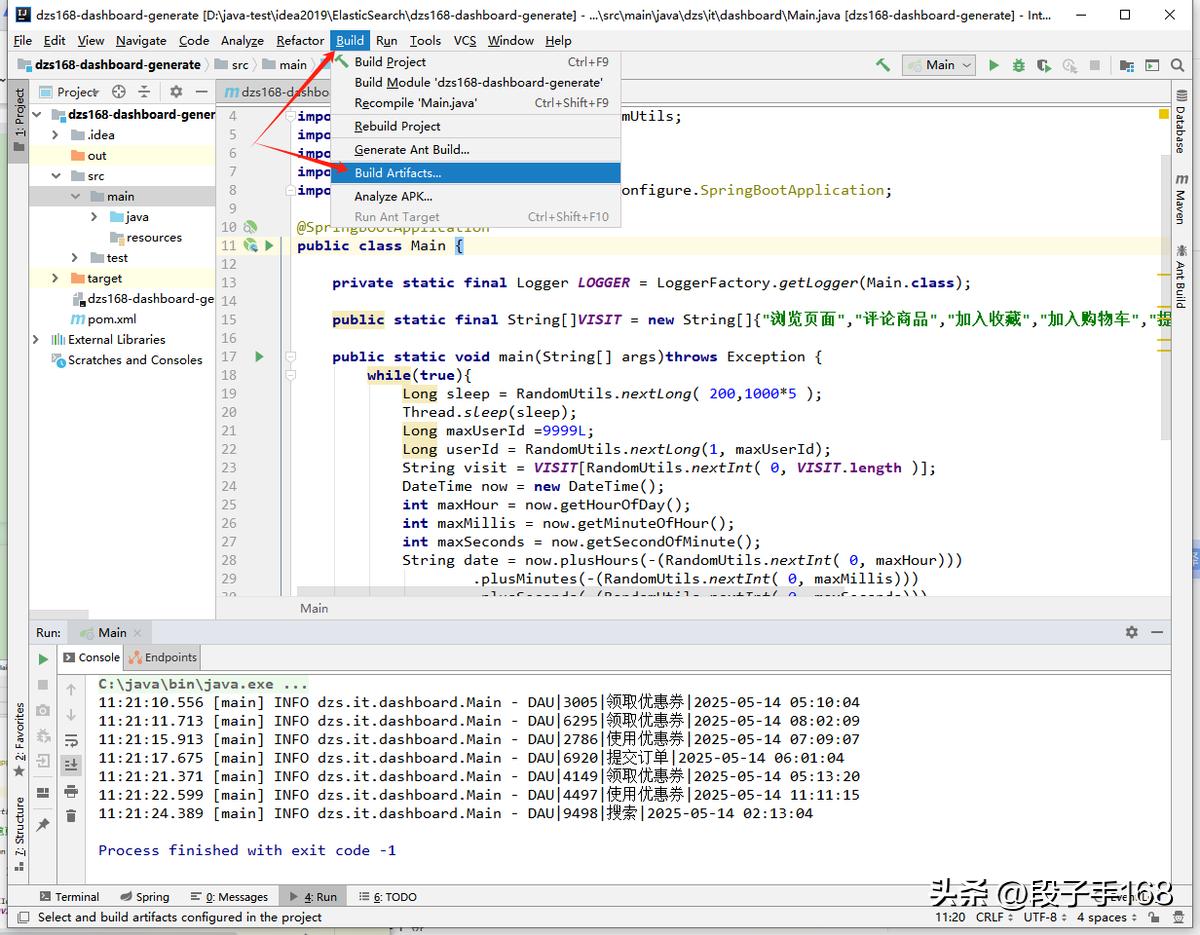Click the grey Stop square in the top toolbar
The height and width of the screenshot is (935, 1200).
point(1095,65)
